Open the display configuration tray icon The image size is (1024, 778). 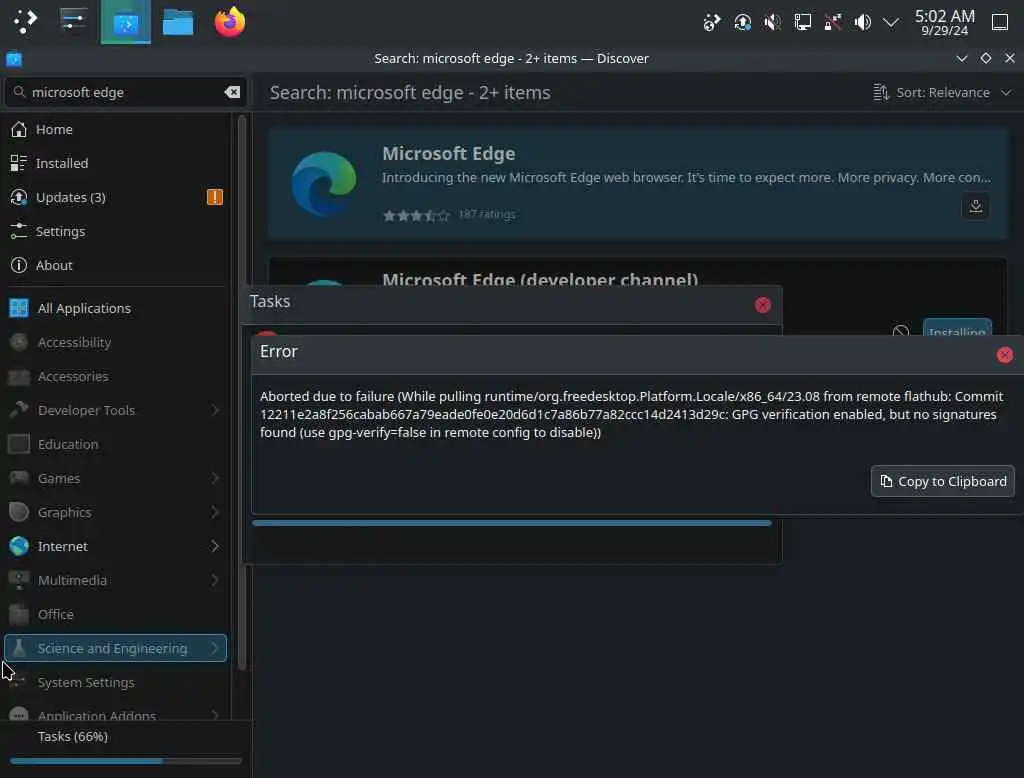(803, 22)
